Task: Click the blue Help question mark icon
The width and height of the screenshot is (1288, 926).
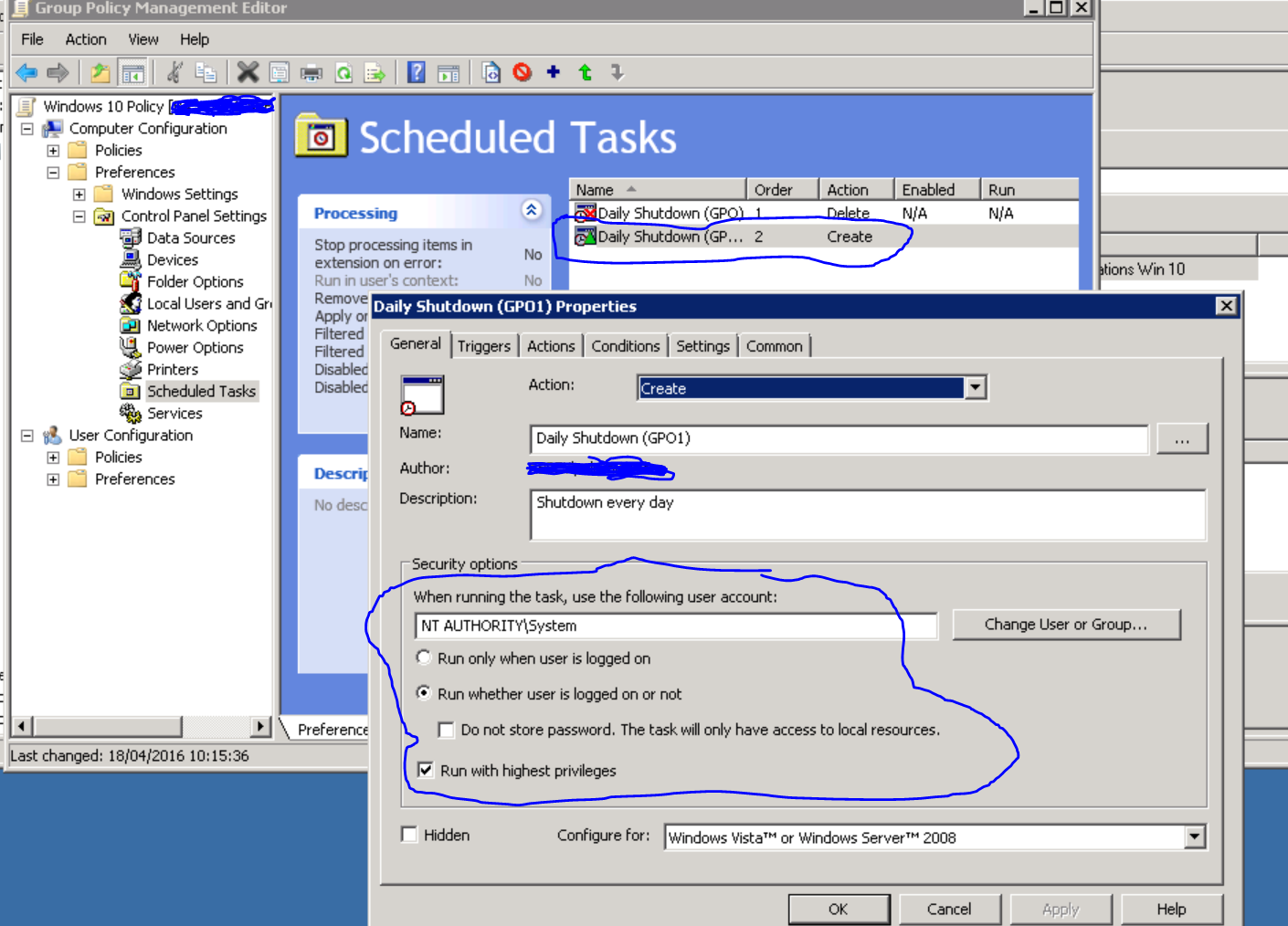Action: [x=417, y=72]
